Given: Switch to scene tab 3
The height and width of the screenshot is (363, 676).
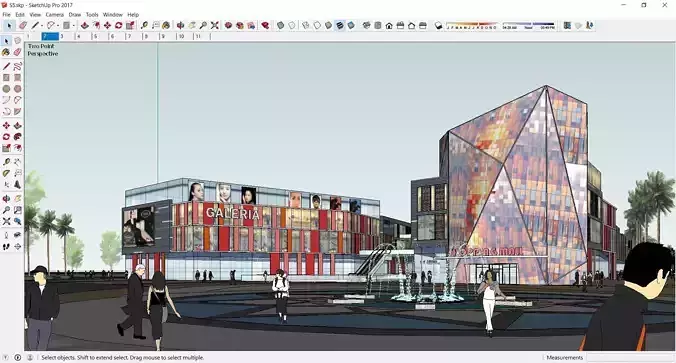Looking at the screenshot, I should [67, 36].
